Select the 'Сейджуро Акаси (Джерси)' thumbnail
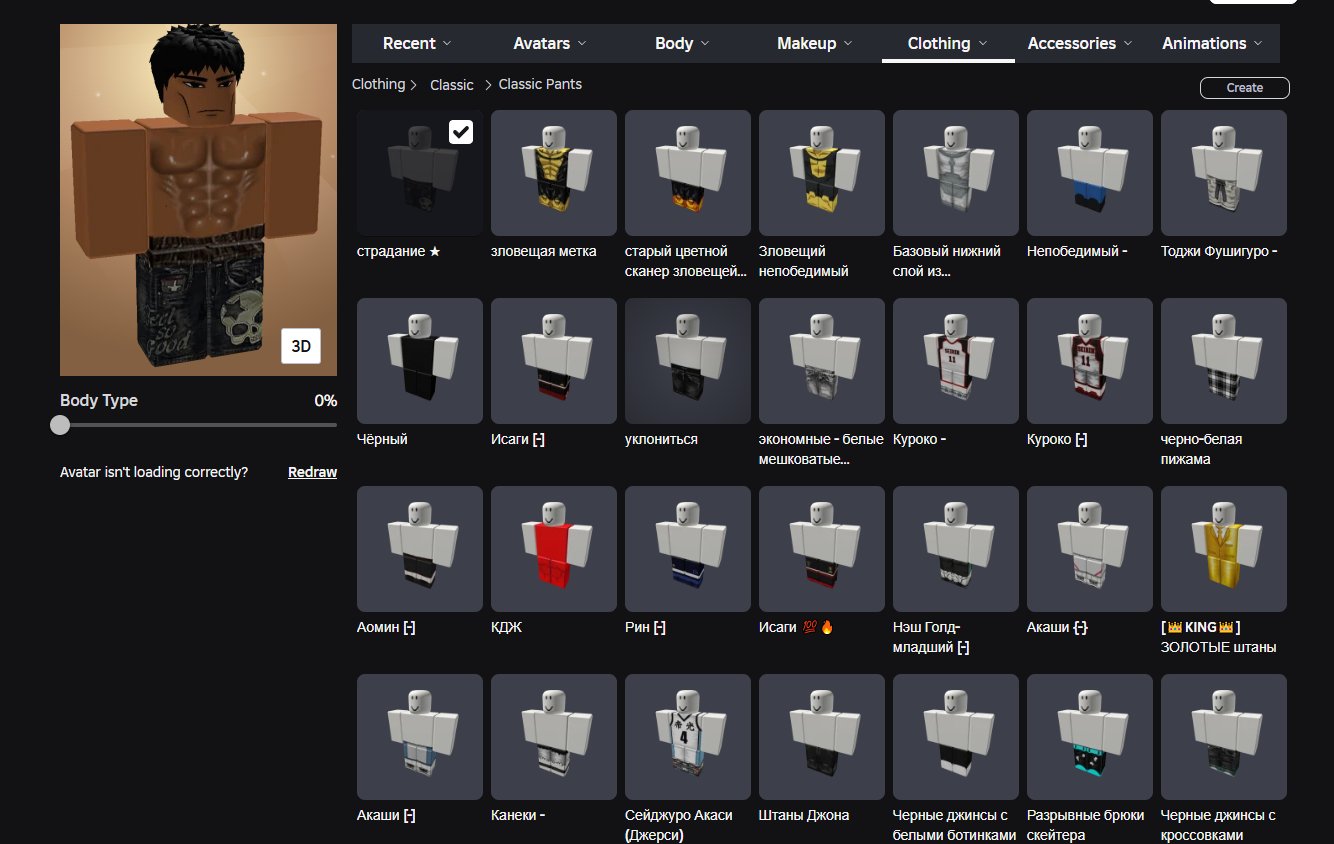Screen dimensions: 1334x844 click(688, 737)
